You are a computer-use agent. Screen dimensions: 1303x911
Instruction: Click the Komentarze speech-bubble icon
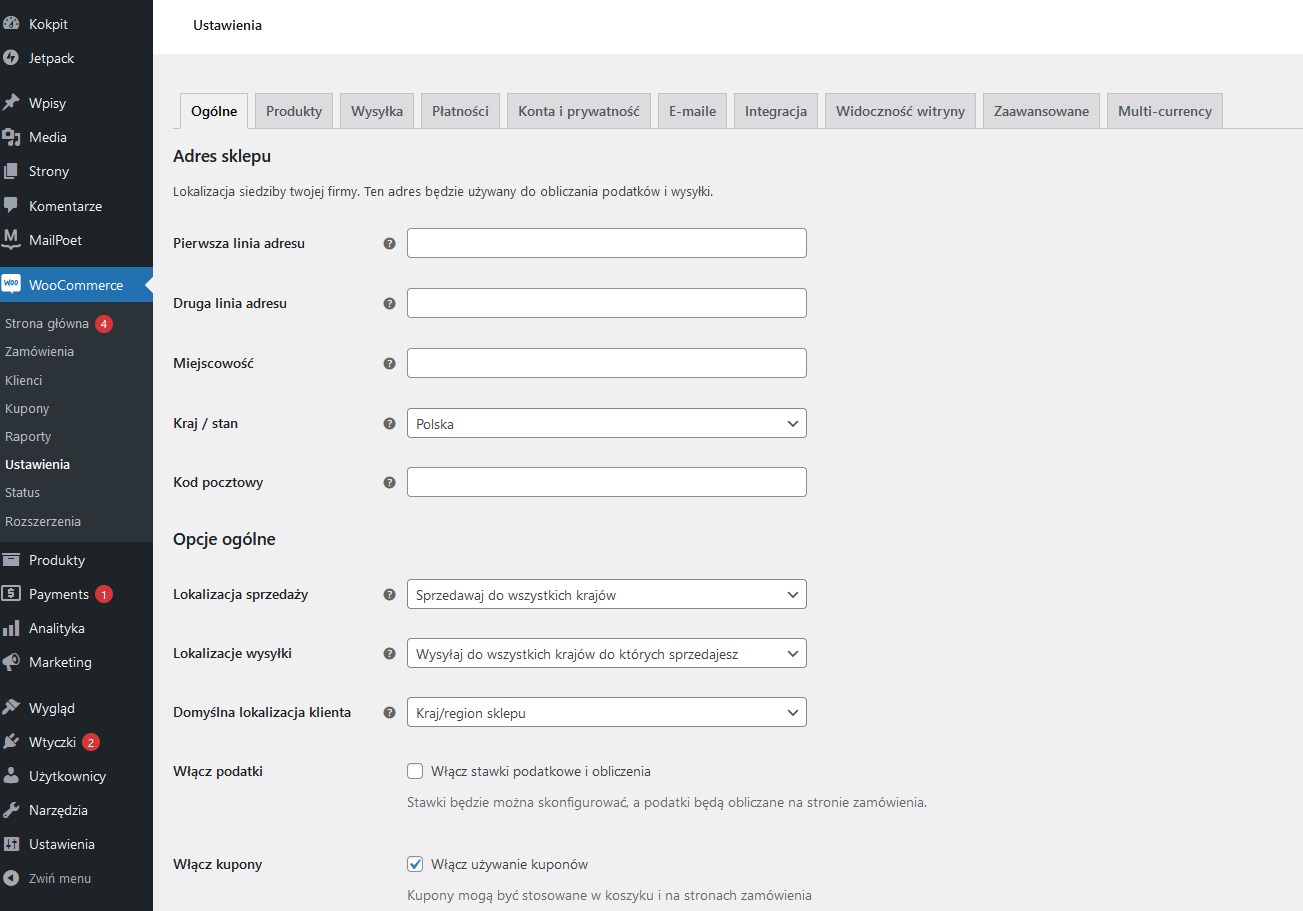pos(12,206)
